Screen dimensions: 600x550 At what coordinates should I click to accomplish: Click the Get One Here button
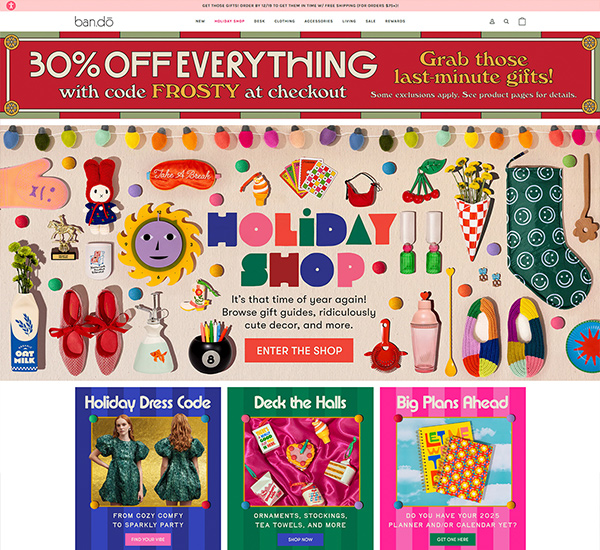(453, 539)
